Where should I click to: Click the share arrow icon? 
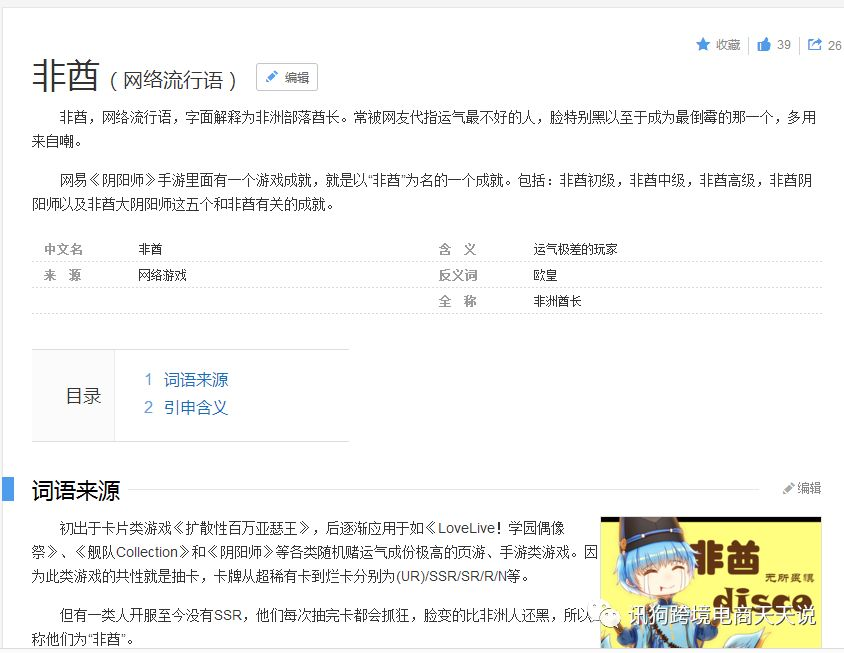point(814,44)
